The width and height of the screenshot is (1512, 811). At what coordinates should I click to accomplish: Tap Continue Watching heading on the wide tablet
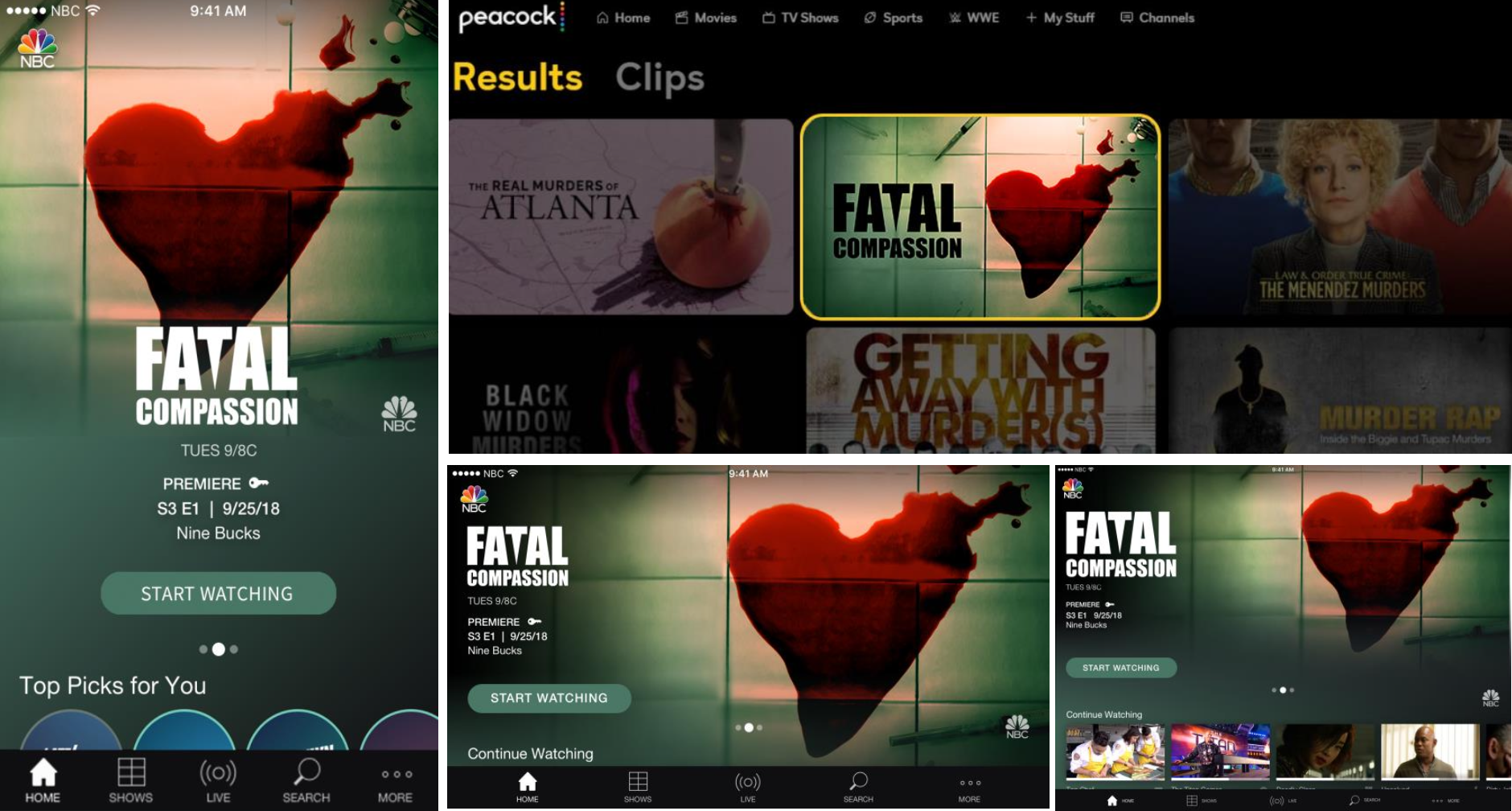(531, 754)
